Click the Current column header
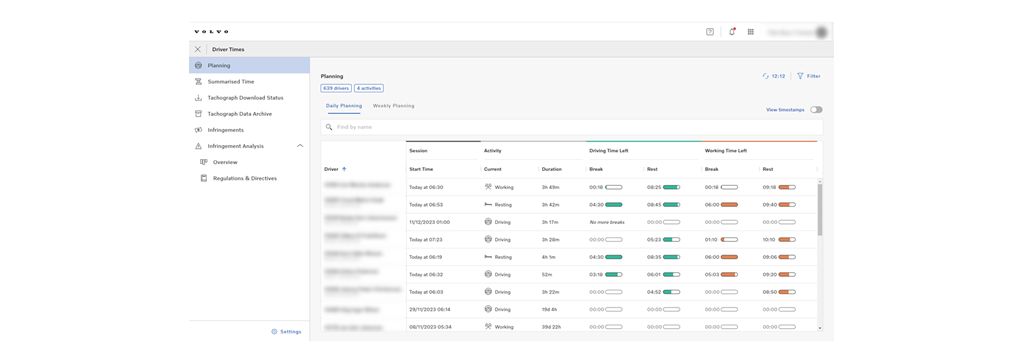This screenshot has width=1024, height=363. (x=492, y=169)
